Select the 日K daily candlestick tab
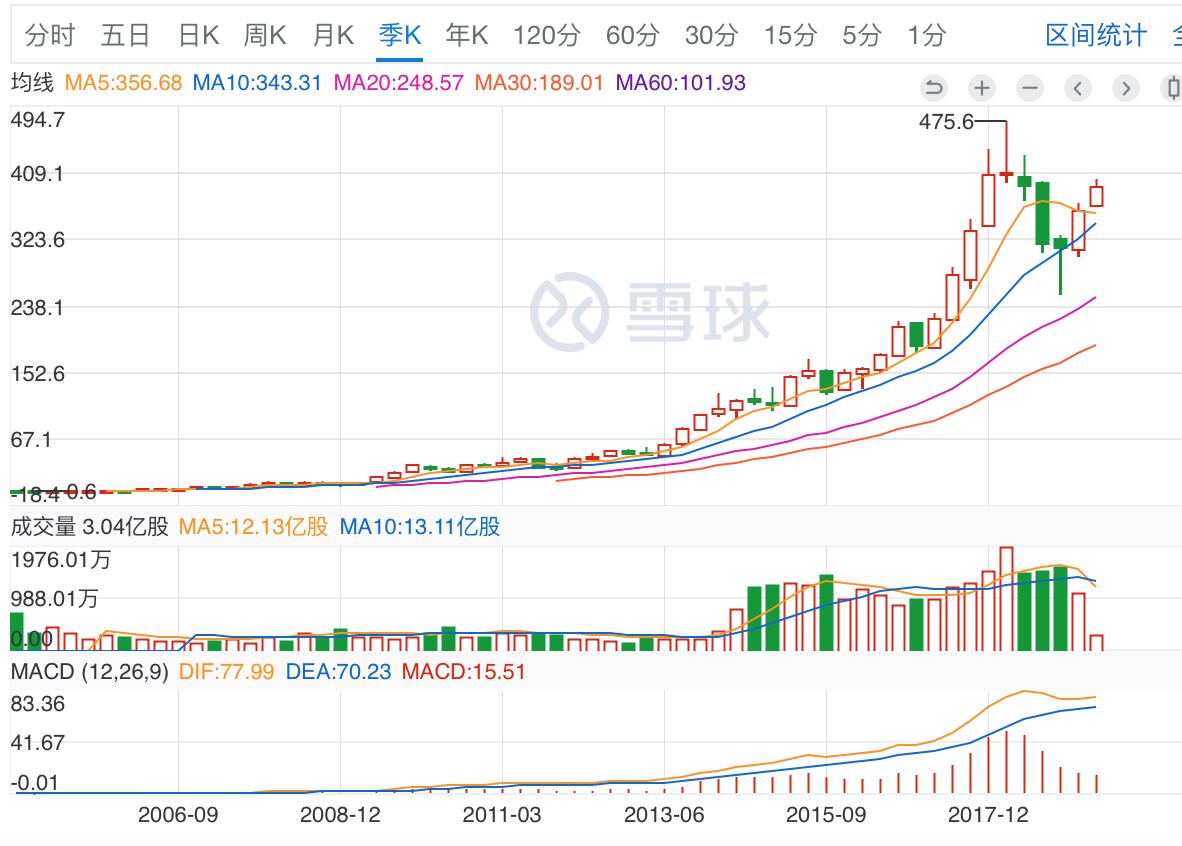Viewport: 1182px width, 846px height. tap(198, 35)
